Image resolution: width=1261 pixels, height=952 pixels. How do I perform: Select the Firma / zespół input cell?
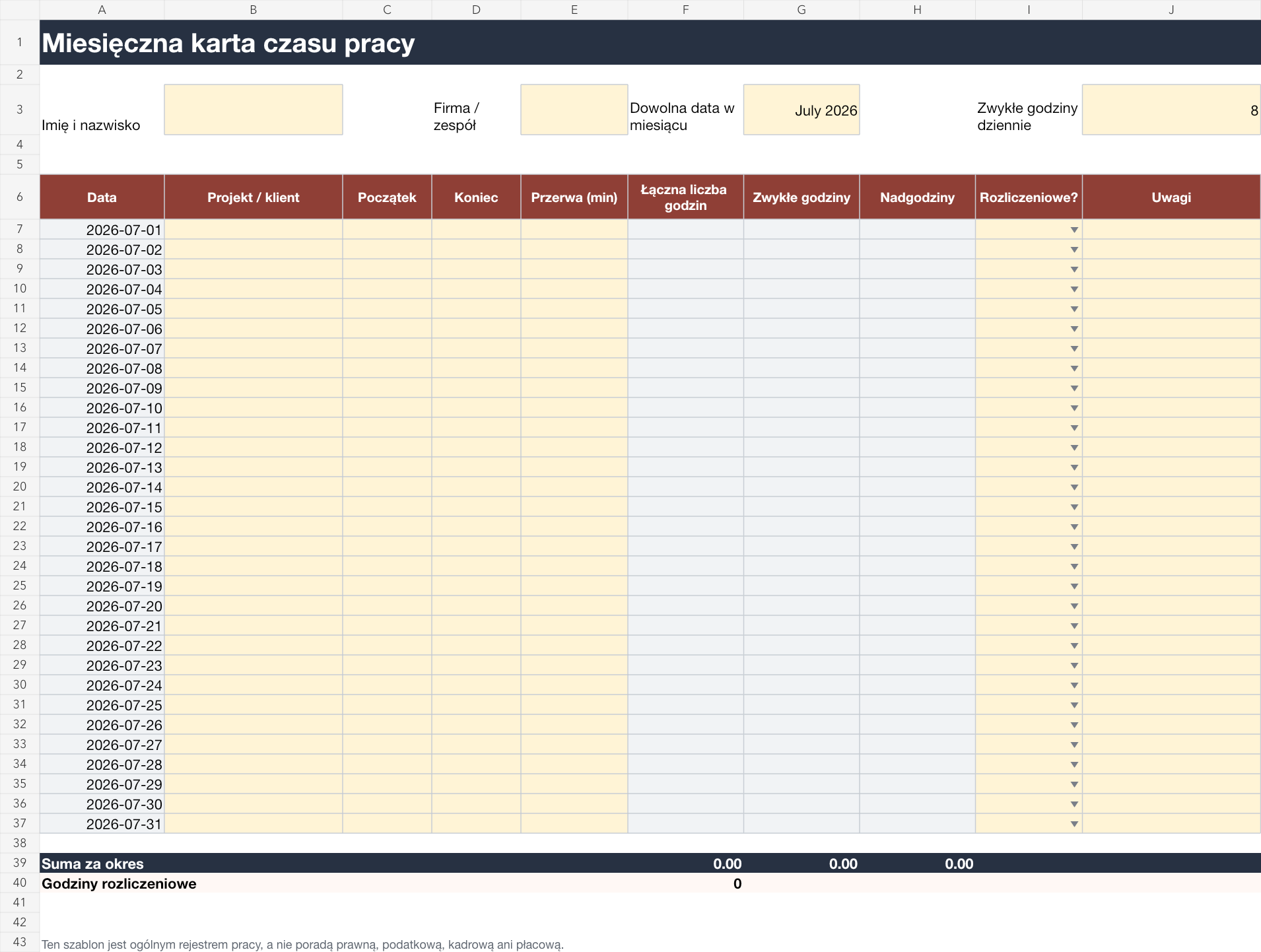[574, 110]
